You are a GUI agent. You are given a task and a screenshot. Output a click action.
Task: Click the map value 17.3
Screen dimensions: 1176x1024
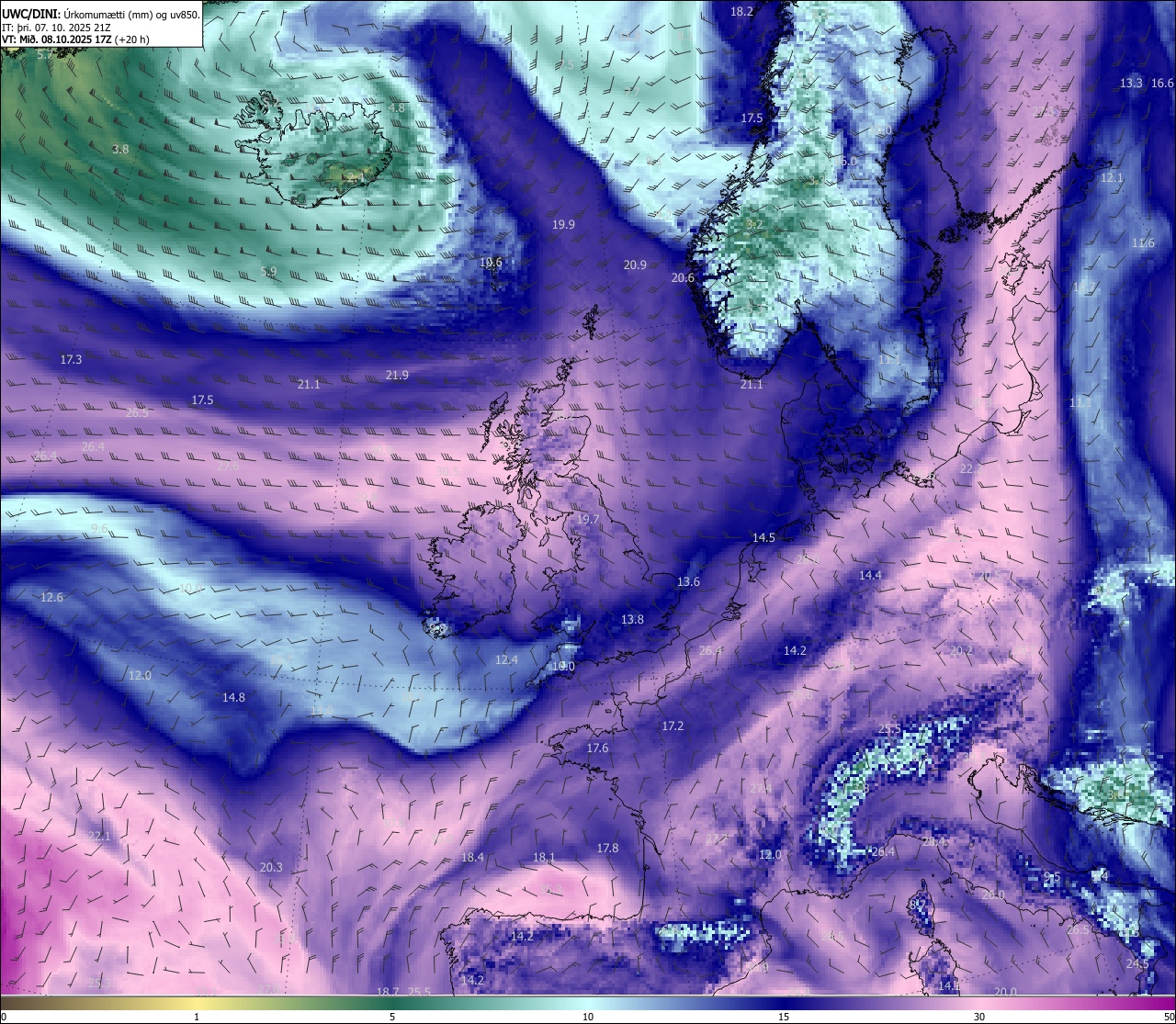click(71, 360)
